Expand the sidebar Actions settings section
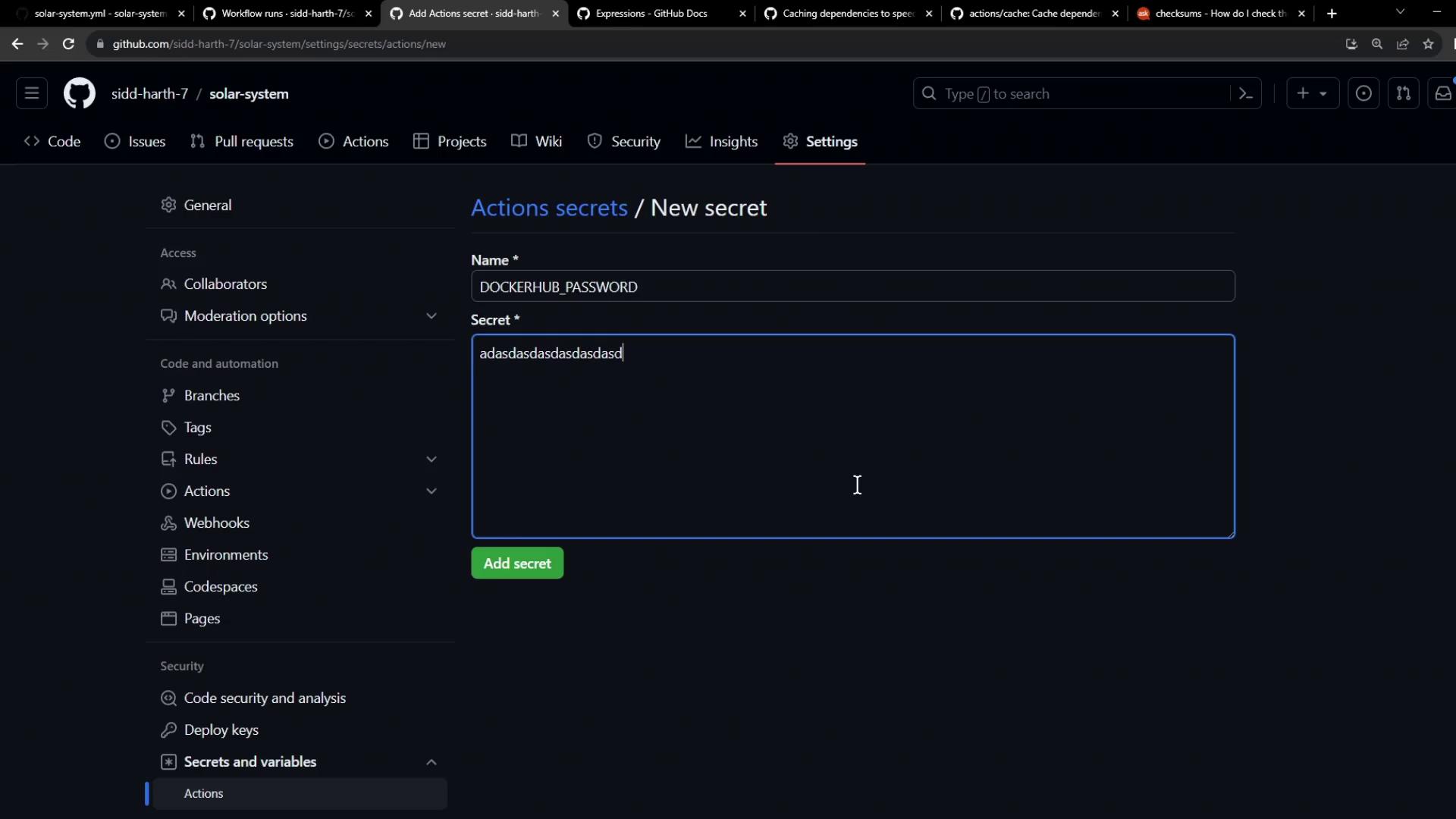 [x=431, y=491]
